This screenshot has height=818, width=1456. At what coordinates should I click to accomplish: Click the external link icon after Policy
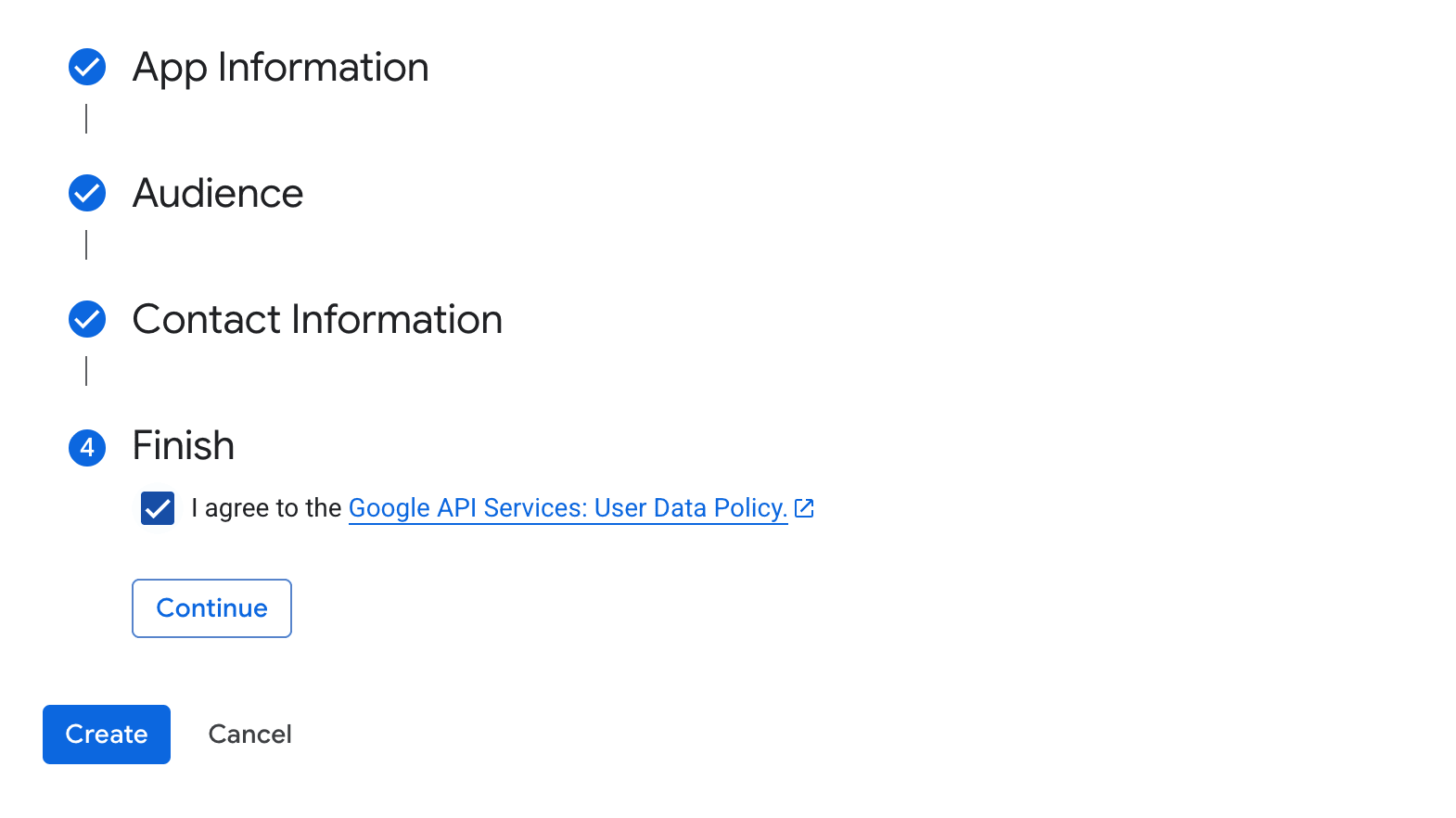804,508
